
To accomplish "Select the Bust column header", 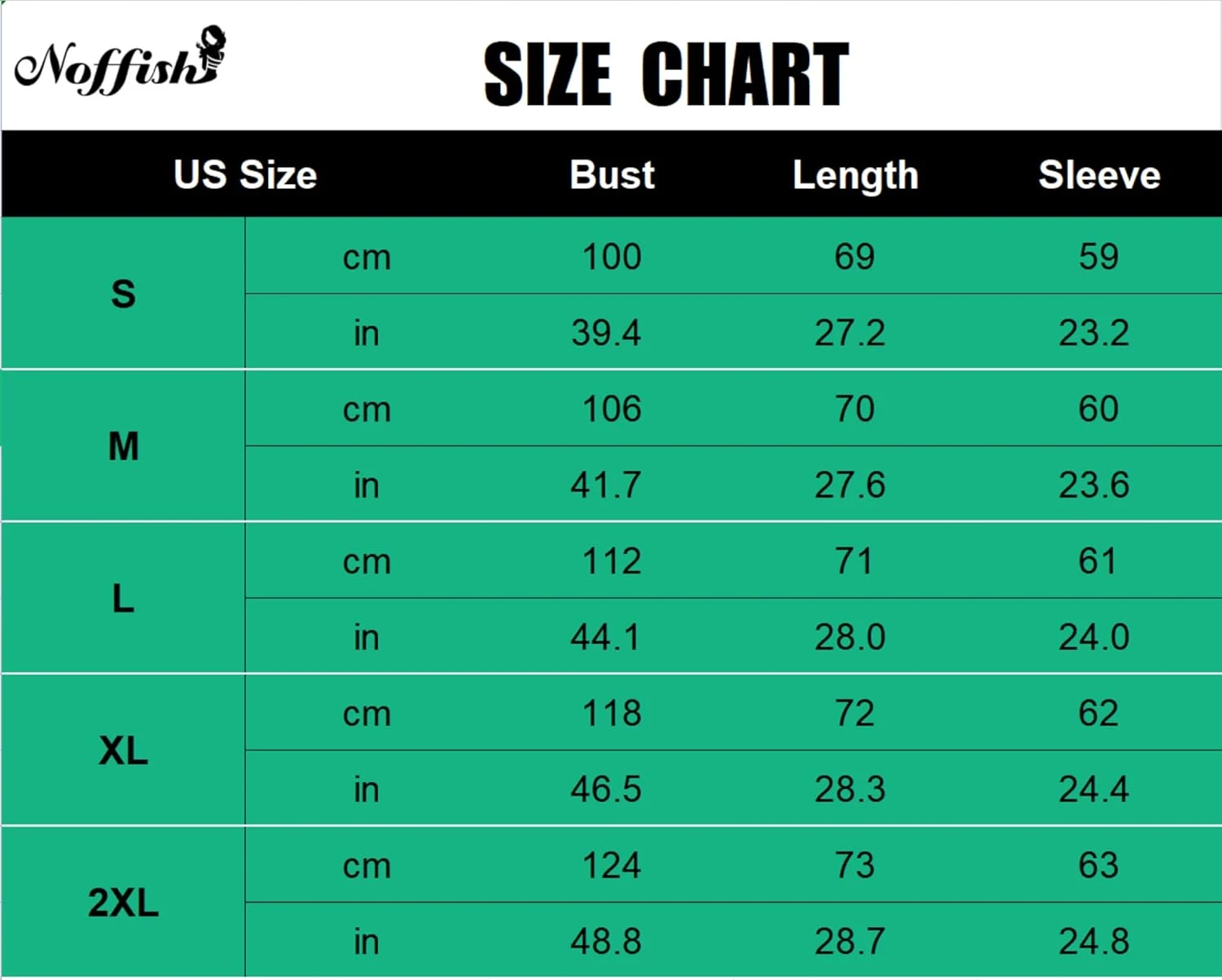I will [x=612, y=175].
